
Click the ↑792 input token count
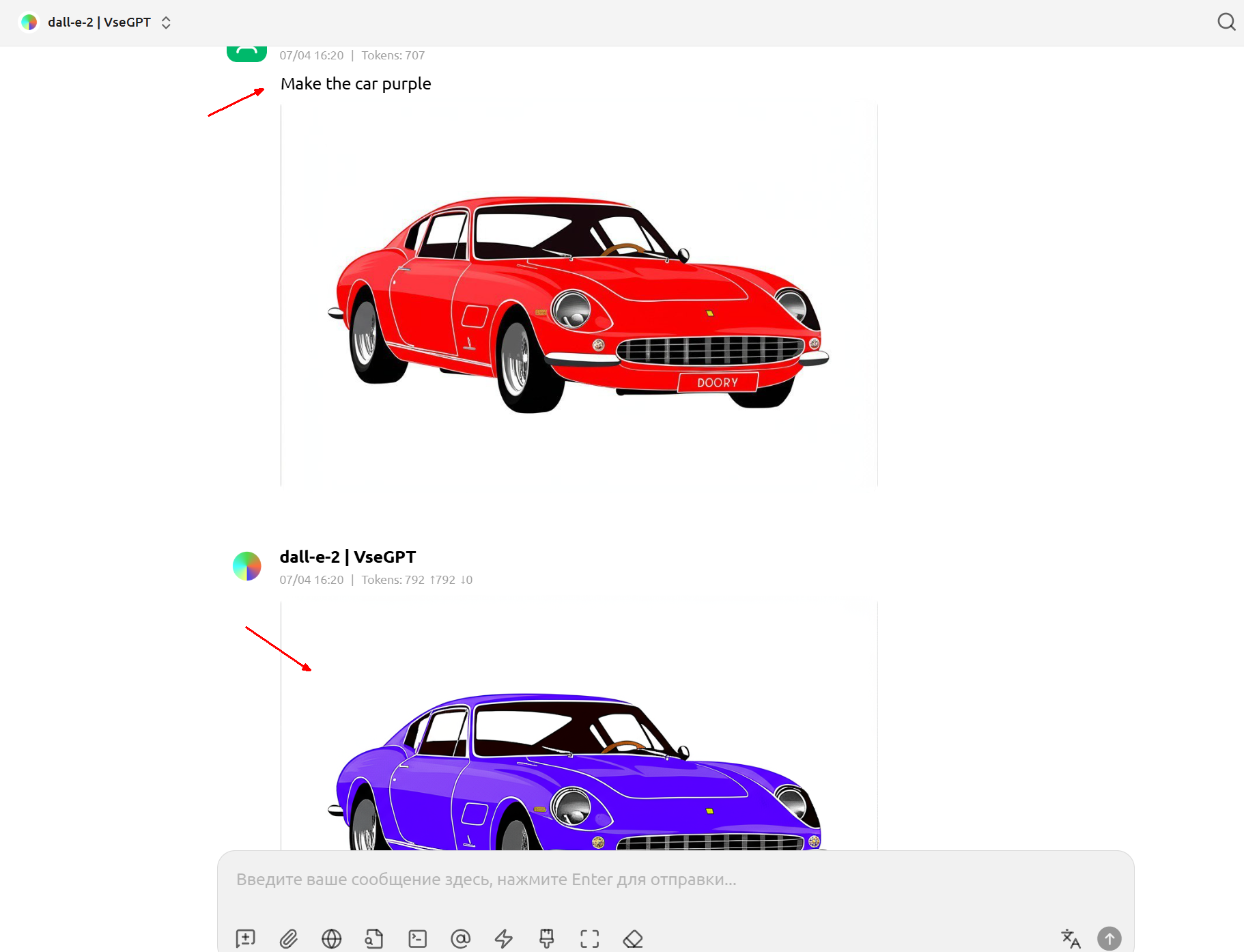pyautogui.click(x=442, y=580)
